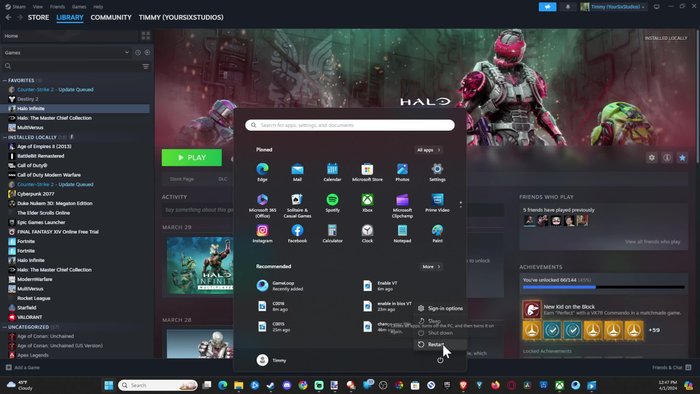Click Add a Game in Steam

(22, 368)
